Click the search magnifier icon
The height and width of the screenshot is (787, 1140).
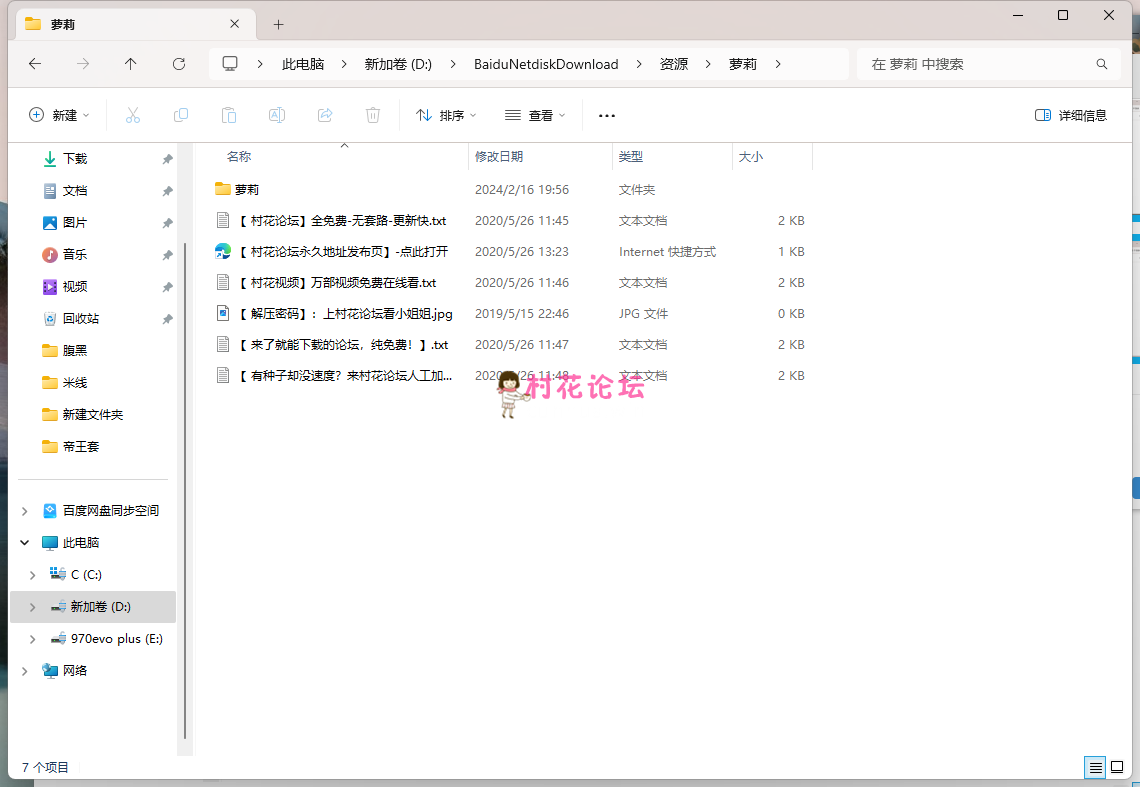click(1102, 64)
